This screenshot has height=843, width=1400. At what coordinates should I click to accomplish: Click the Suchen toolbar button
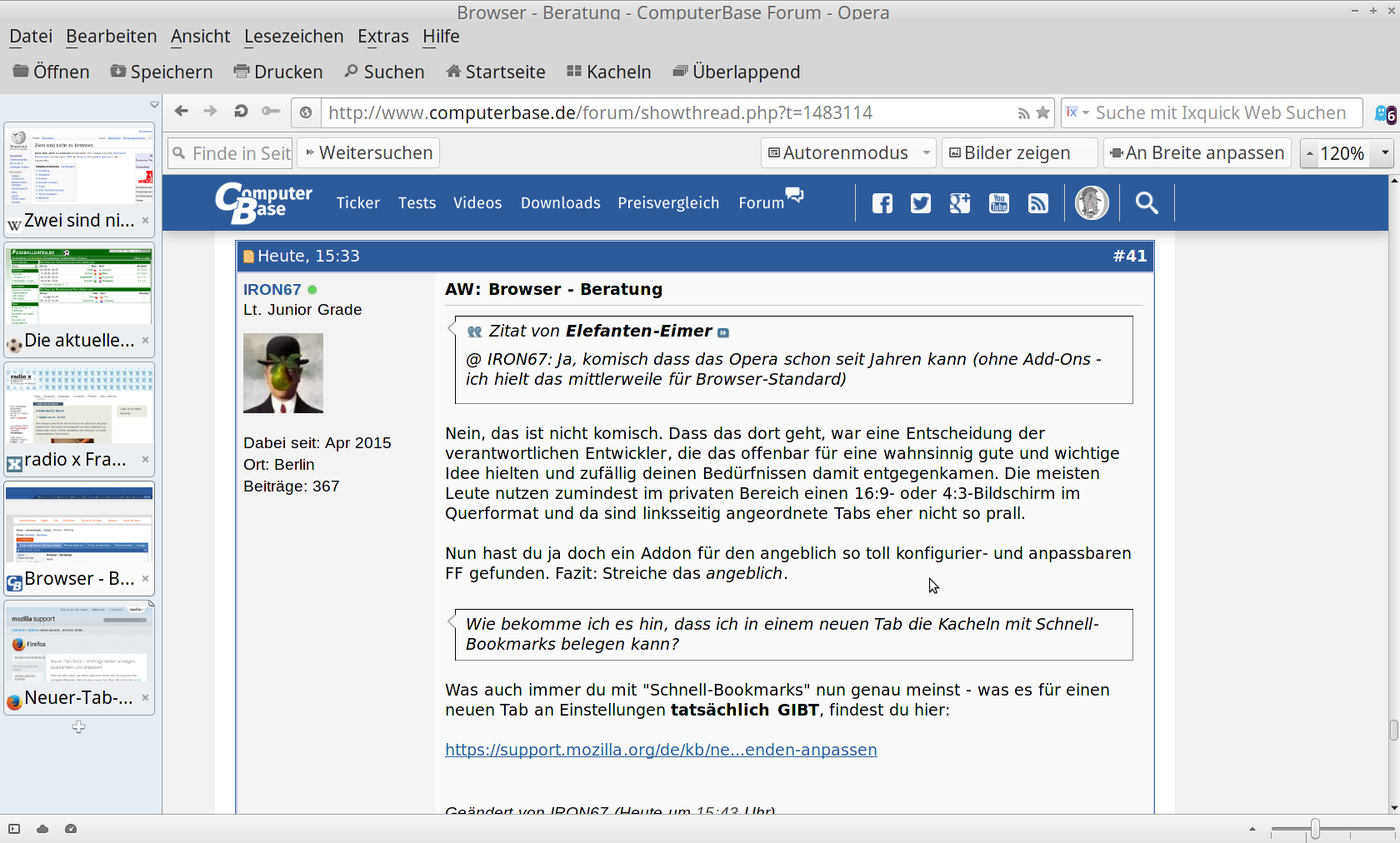384,72
